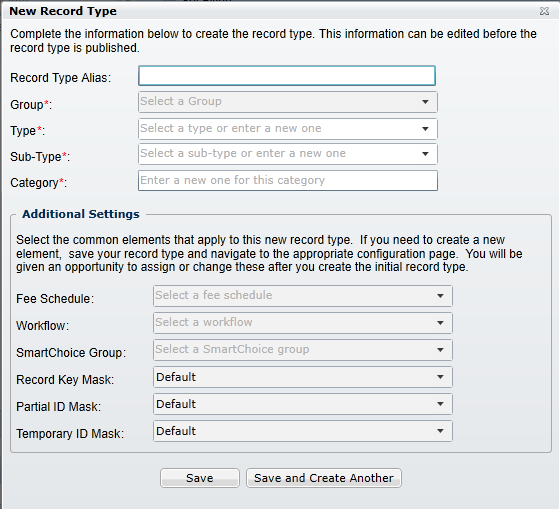Image resolution: width=560 pixels, height=509 pixels.
Task: Expand the Type dropdown arrow
Action: pos(425,129)
